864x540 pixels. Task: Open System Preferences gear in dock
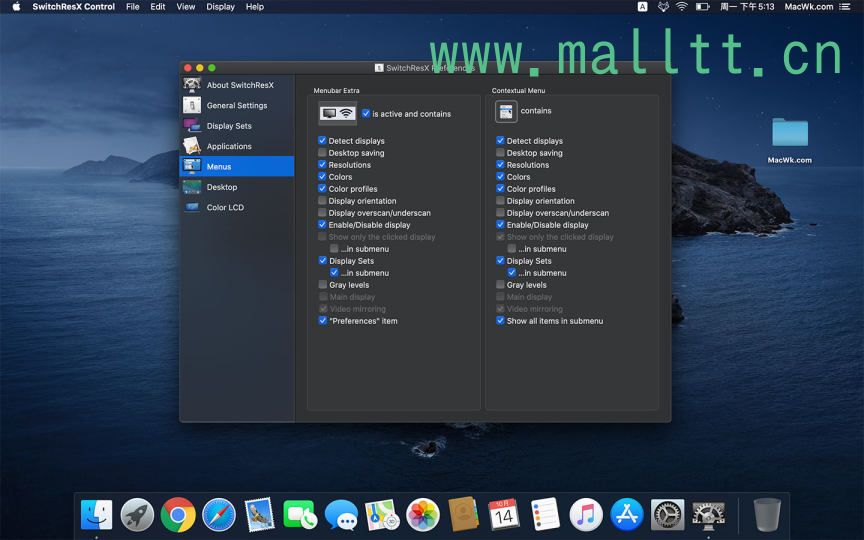(667, 515)
